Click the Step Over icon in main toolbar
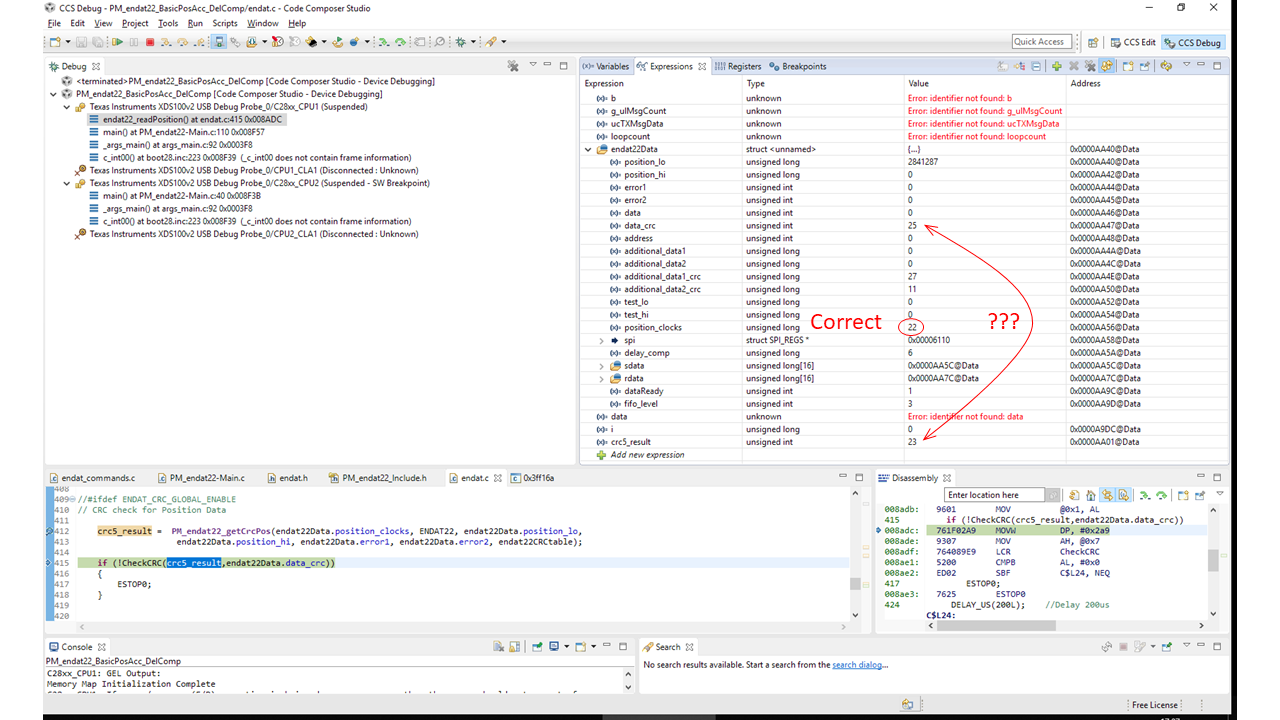Screen dimensions: 1280x720 [182, 42]
